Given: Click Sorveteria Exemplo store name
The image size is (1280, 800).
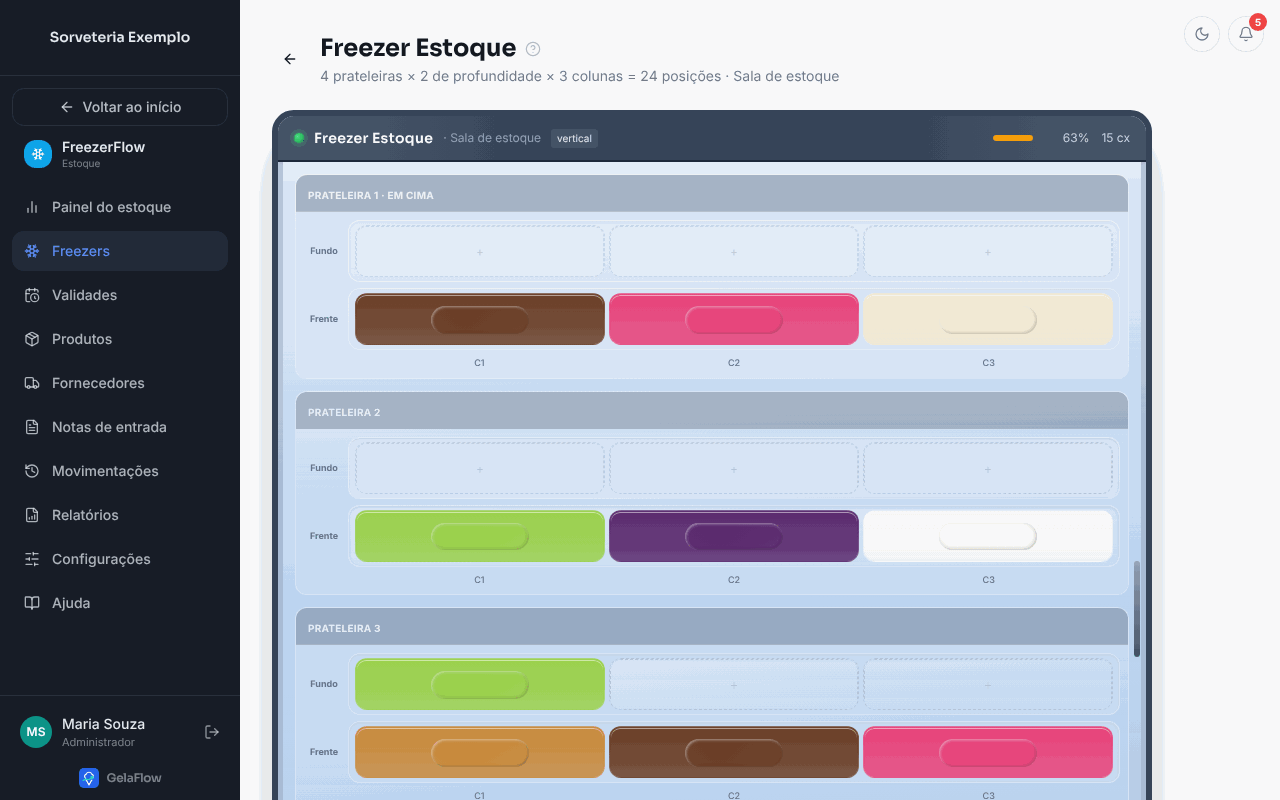Looking at the screenshot, I should pos(120,37).
